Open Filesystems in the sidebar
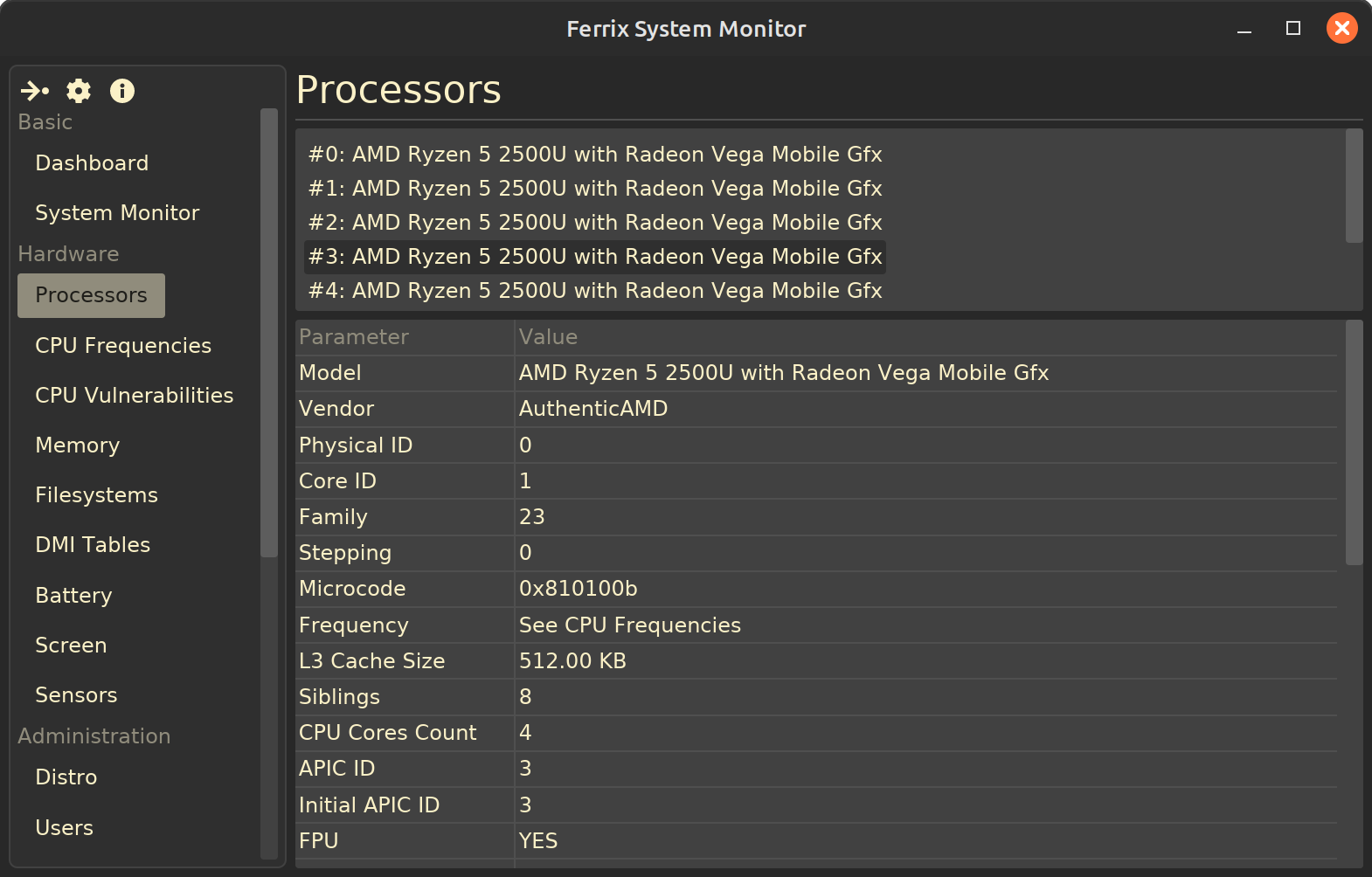Viewport: 1372px width, 877px height. 96,495
